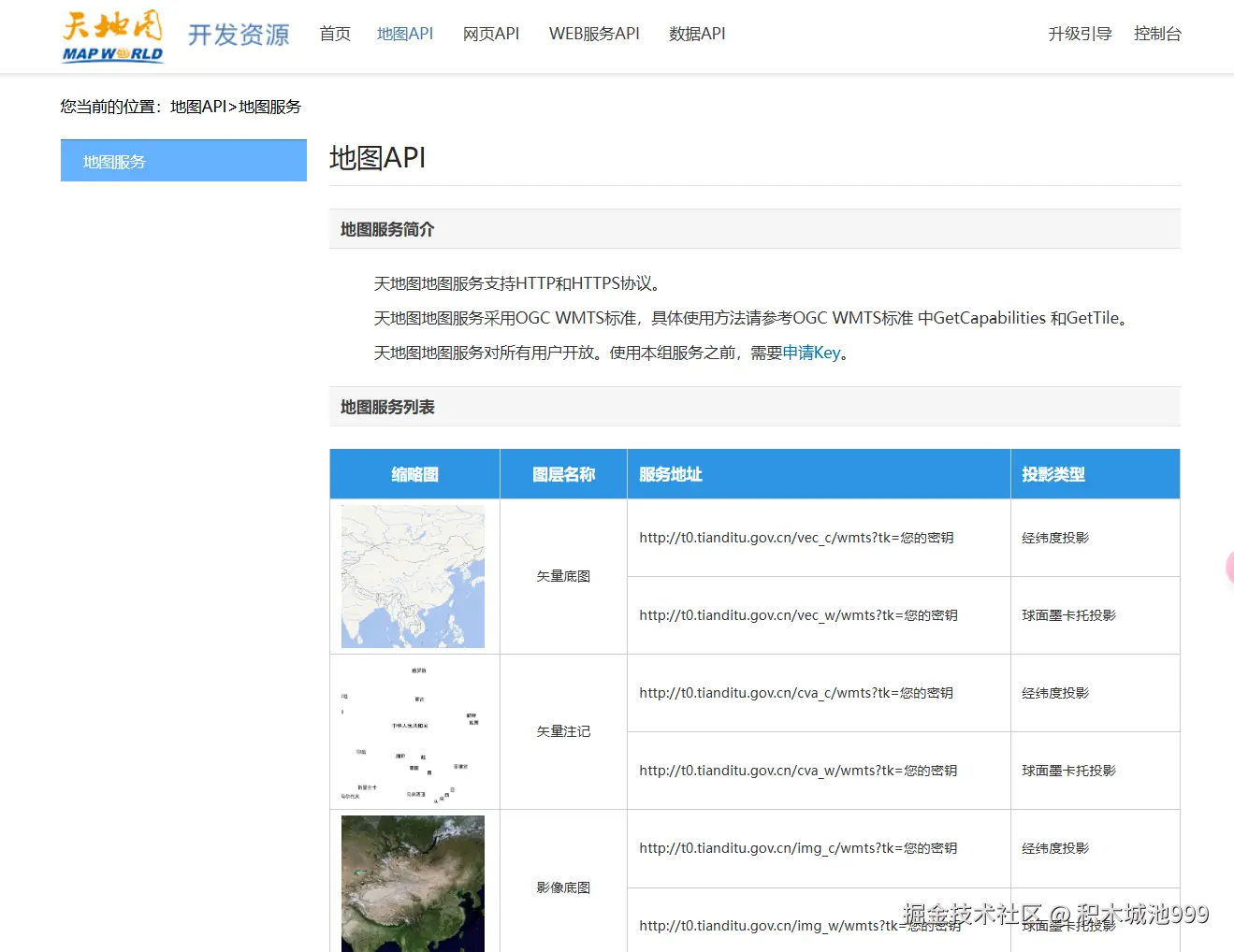Go to 首页 in the navigation

[x=335, y=34]
